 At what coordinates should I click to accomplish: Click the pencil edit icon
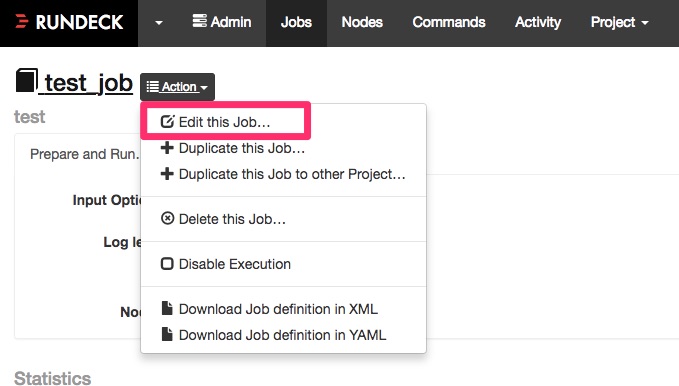pyautogui.click(x=167, y=122)
